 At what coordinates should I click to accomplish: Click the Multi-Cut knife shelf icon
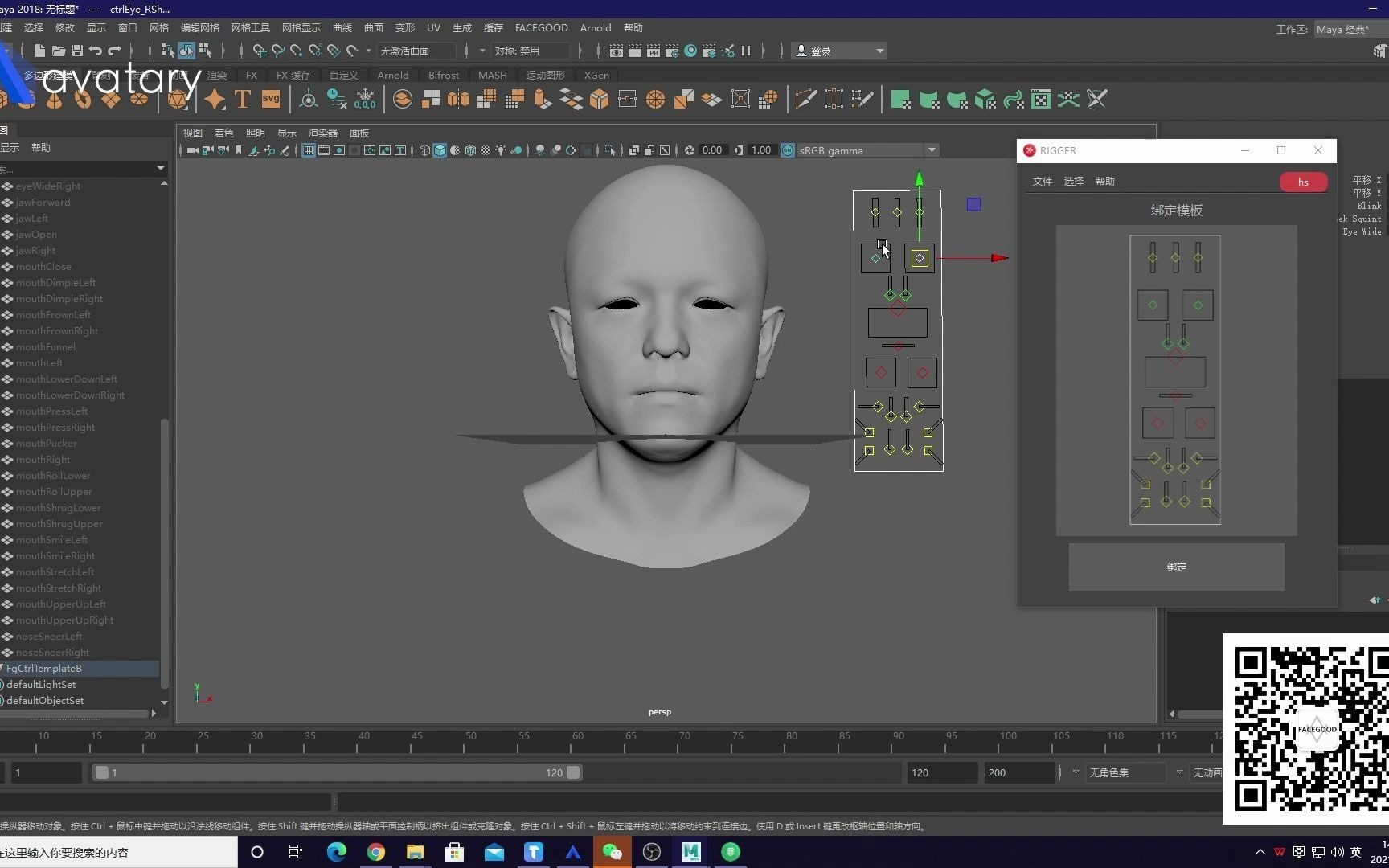(x=805, y=100)
